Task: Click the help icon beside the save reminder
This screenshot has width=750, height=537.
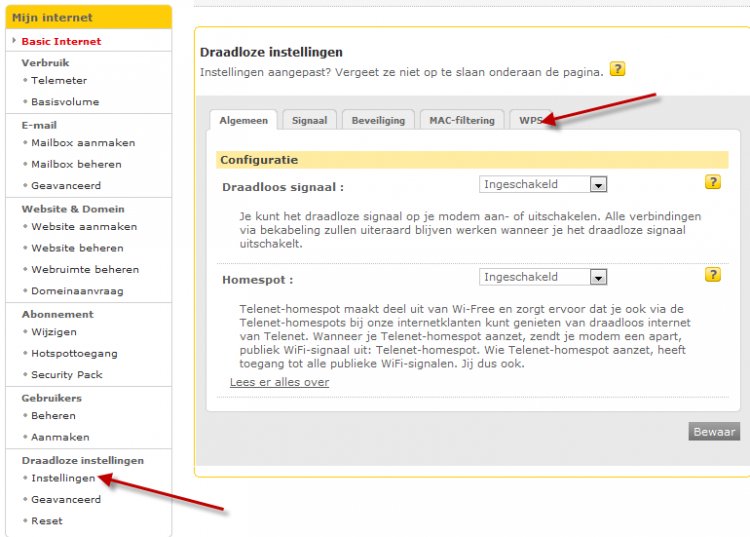Action: pyautogui.click(x=618, y=70)
